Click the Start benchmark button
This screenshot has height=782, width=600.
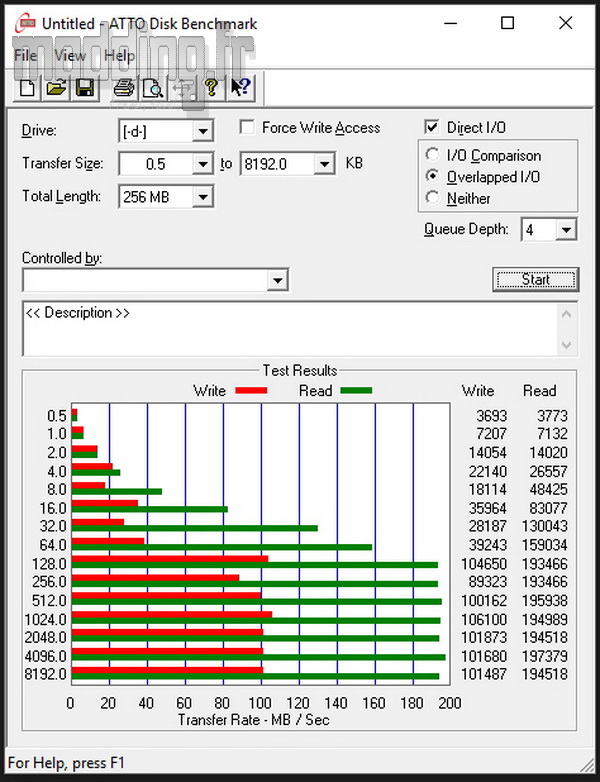coord(536,279)
